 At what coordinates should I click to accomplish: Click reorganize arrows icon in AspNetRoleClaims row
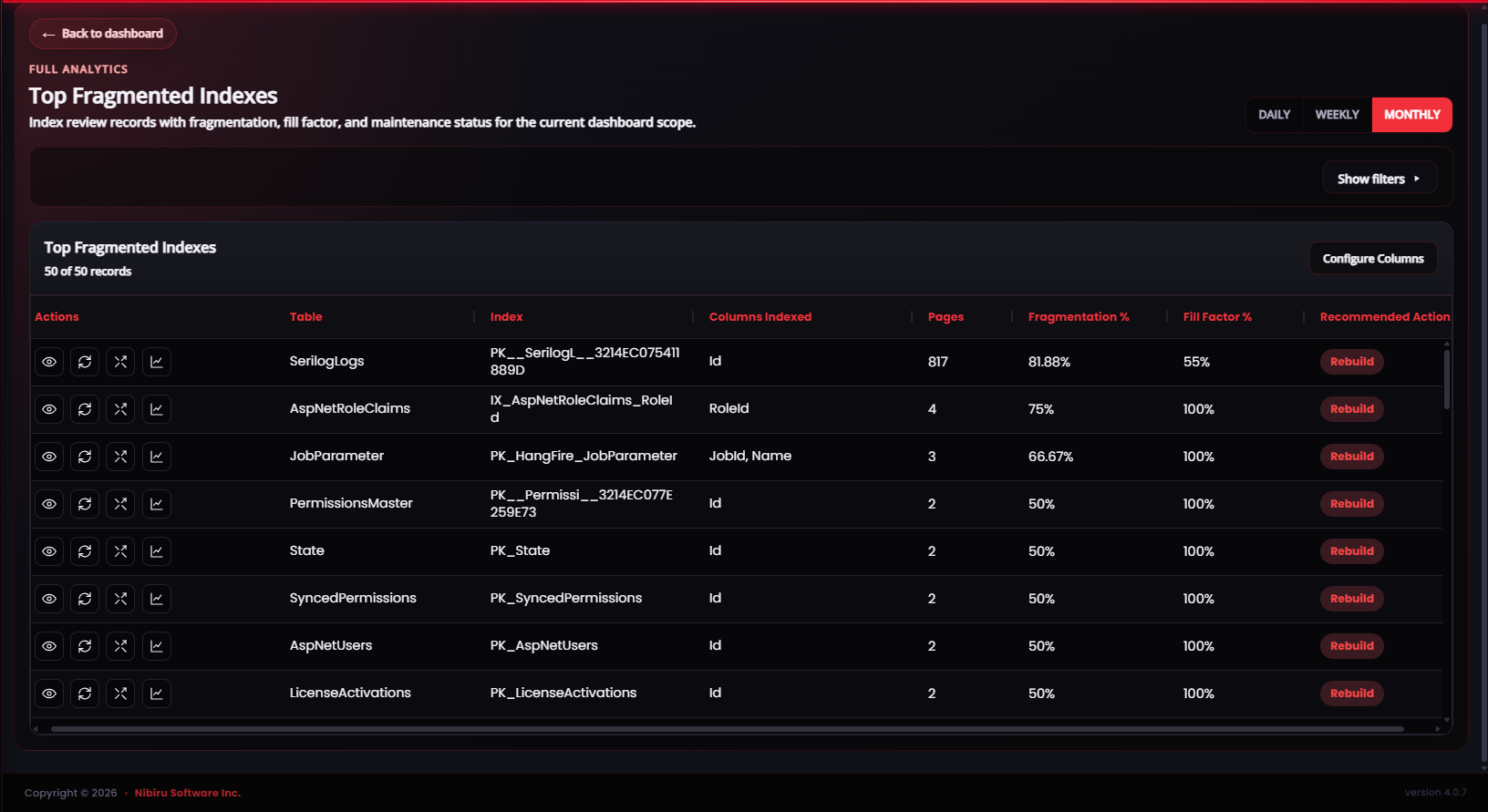[x=120, y=409]
